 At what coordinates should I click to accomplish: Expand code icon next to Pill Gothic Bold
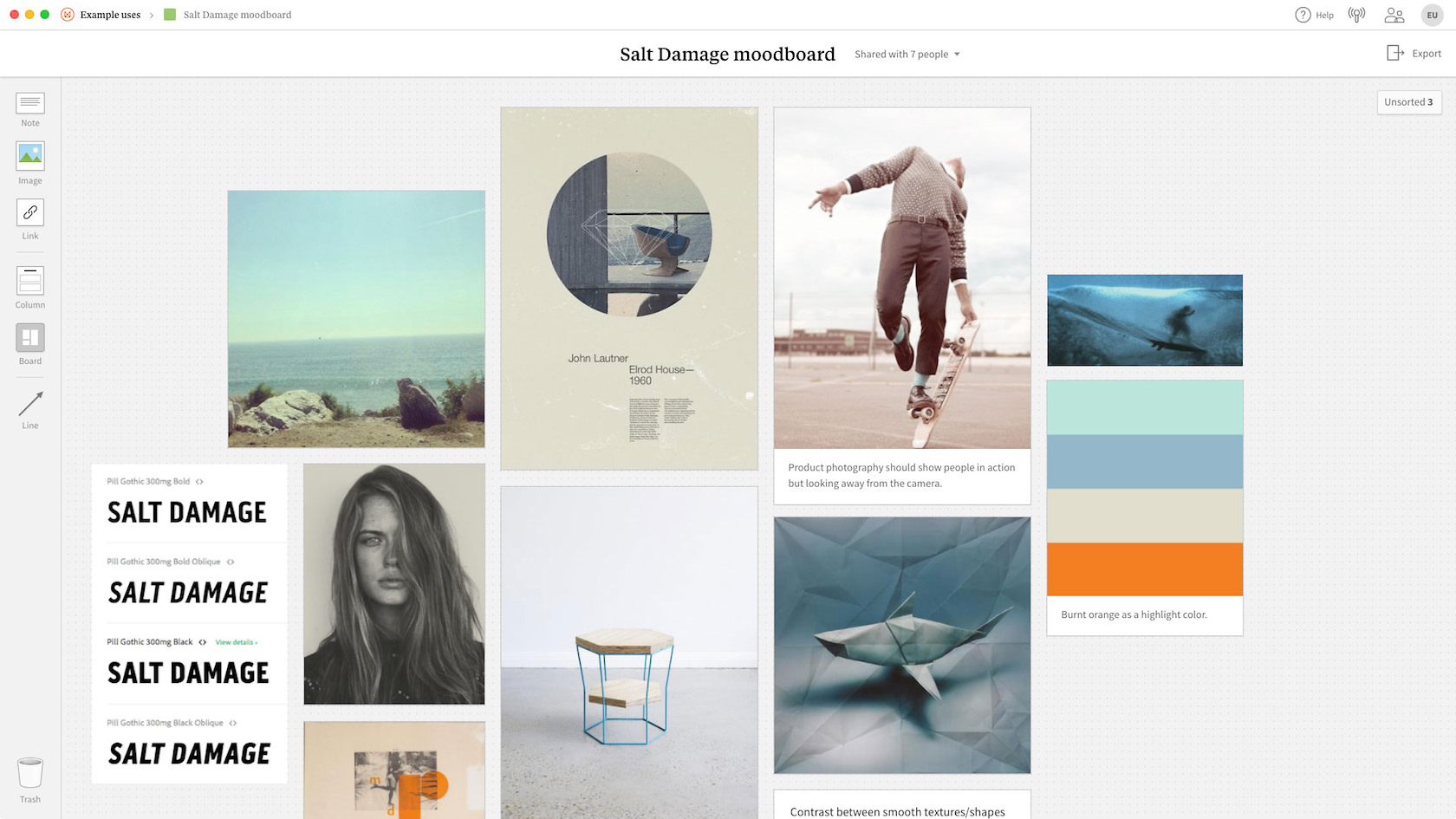click(x=199, y=482)
